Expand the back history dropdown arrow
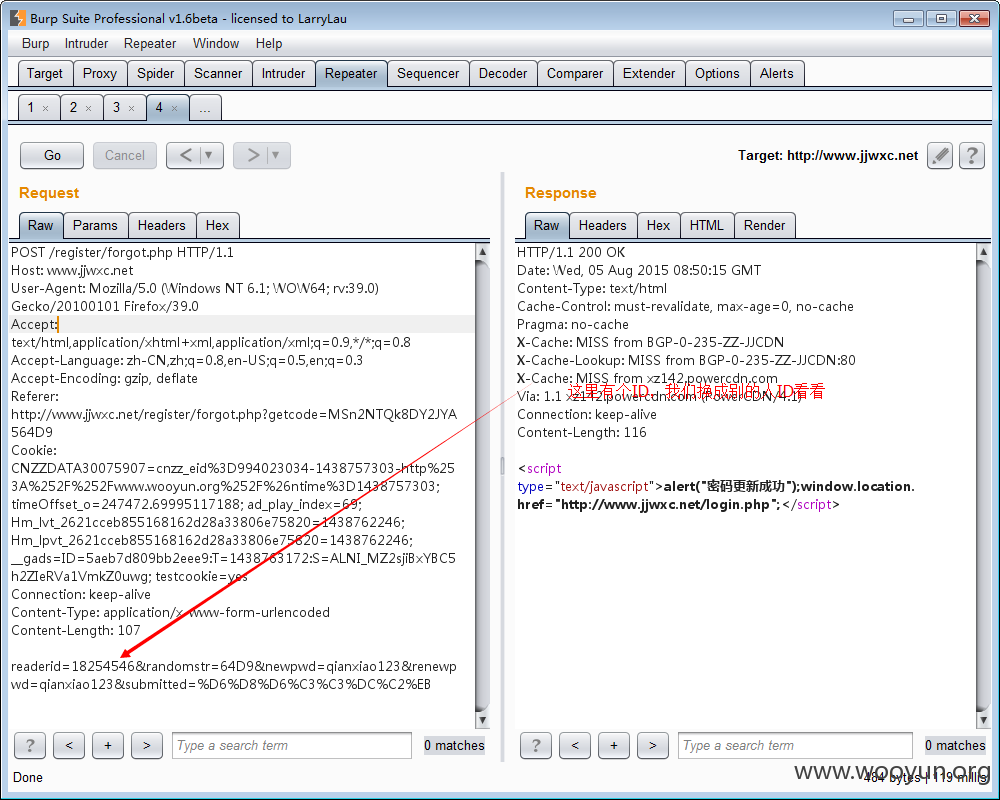1000x800 pixels. pos(209,155)
